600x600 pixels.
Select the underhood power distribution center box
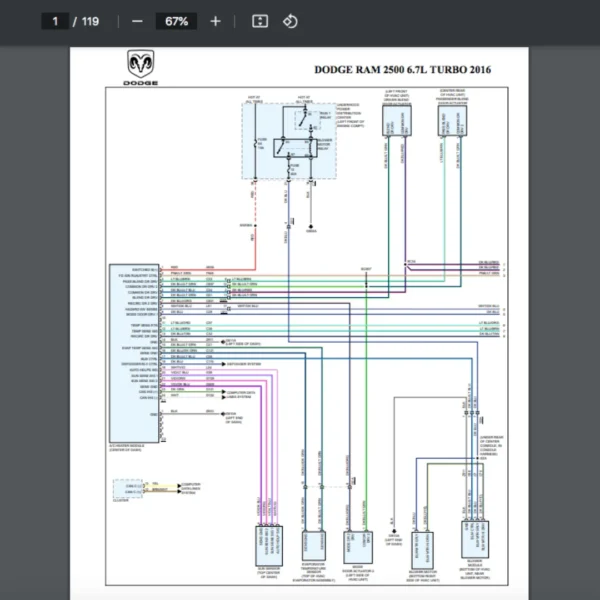[288, 141]
